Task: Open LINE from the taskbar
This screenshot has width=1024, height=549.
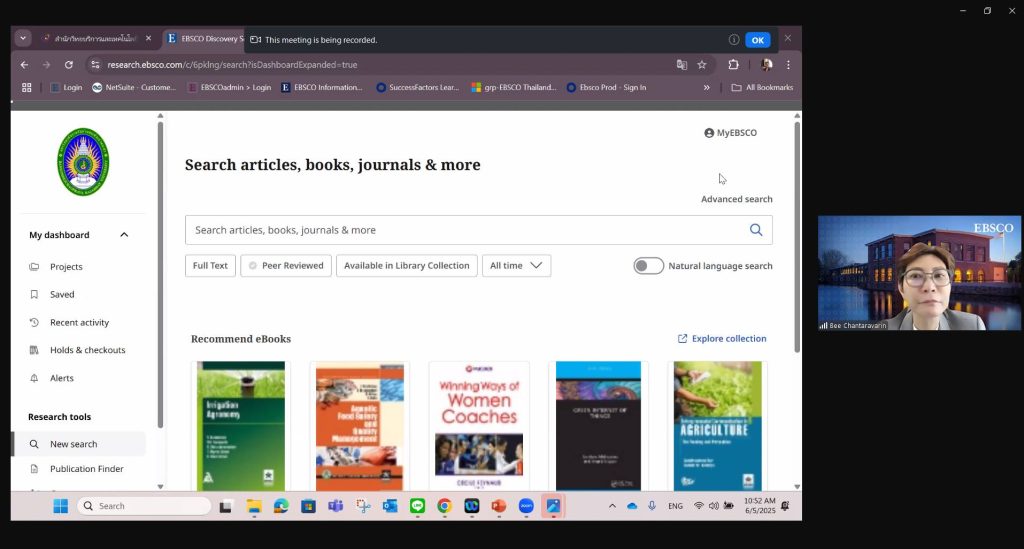Action: click(x=417, y=506)
